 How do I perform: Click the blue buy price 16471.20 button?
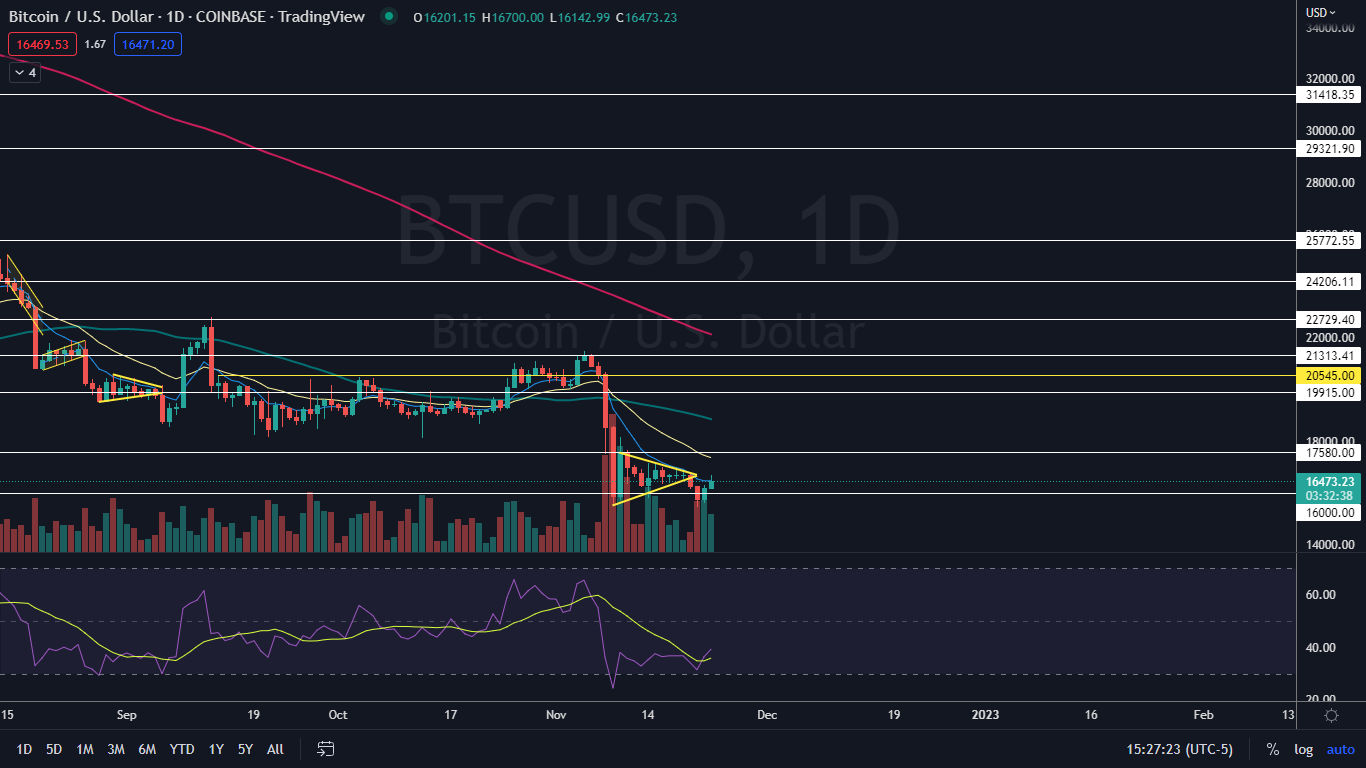click(x=147, y=44)
